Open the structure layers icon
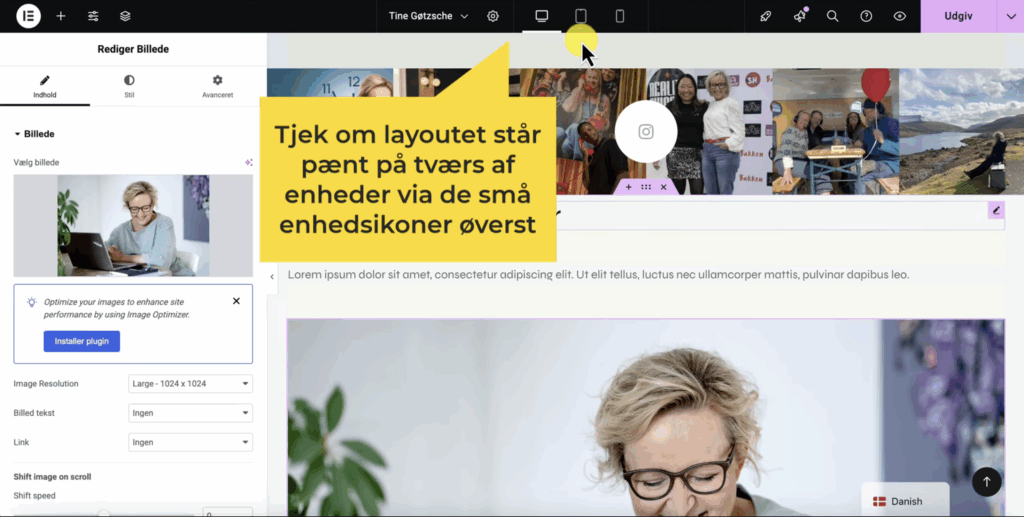The height and width of the screenshot is (517, 1024). pyautogui.click(x=125, y=16)
